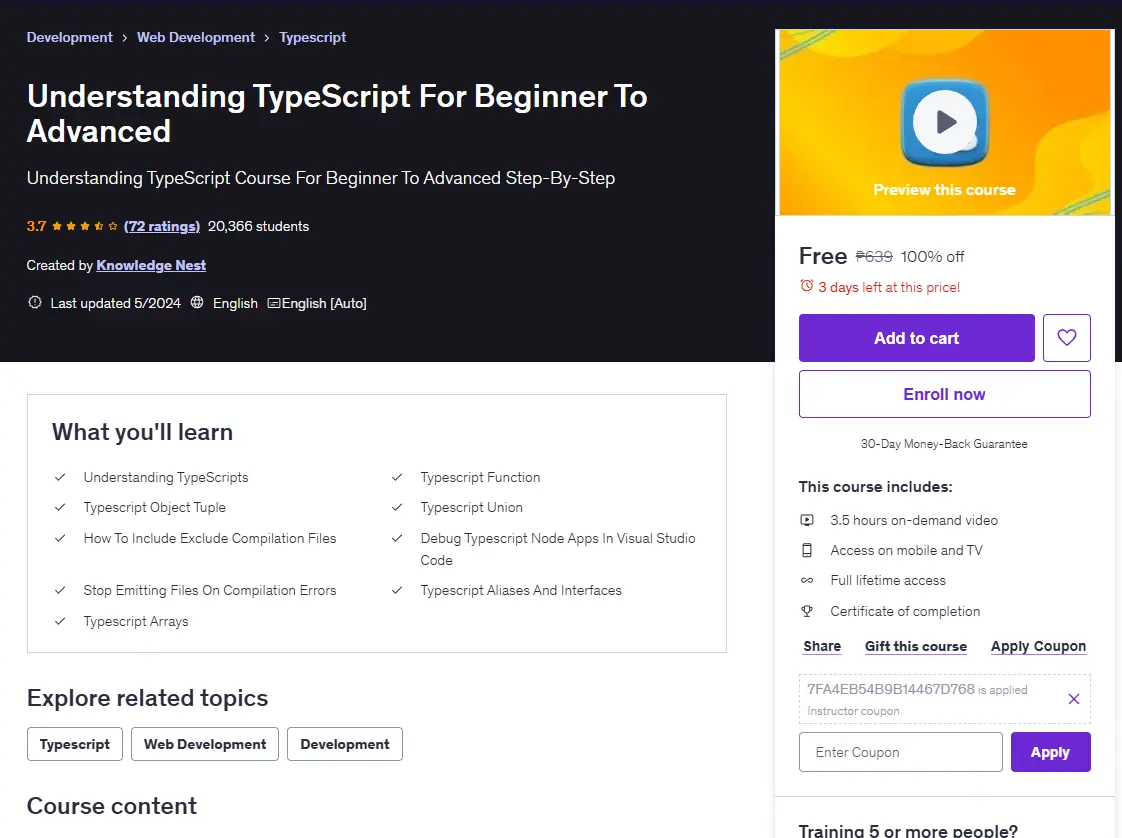The image size is (1122, 838).
Task: Click the Course content heading
Action: click(x=112, y=806)
